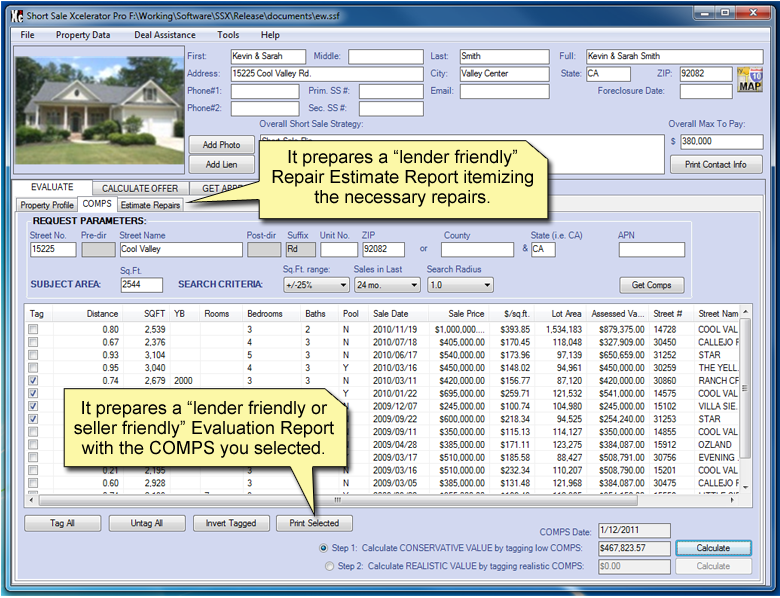Click the Last name field
The image size is (780, 598).
504,56
